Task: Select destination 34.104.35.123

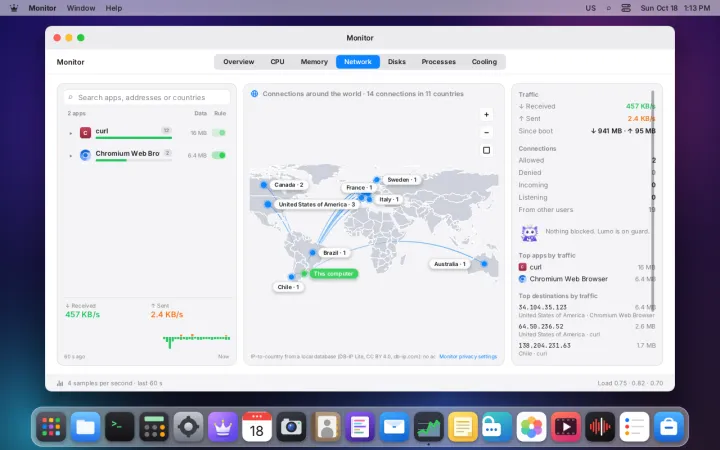Action: click(587, 311)
